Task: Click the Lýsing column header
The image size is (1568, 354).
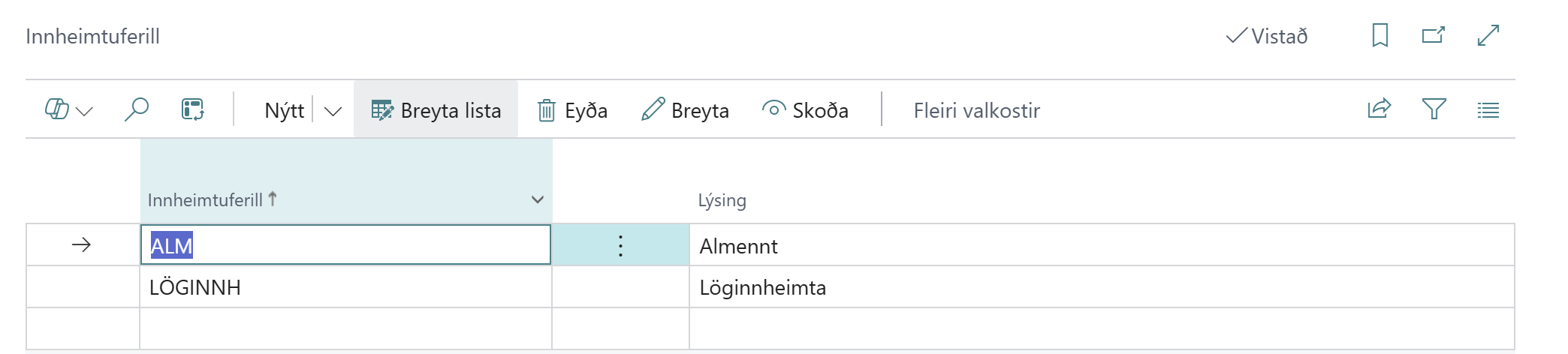Action: pyautogui.click(x=722, y=200)
